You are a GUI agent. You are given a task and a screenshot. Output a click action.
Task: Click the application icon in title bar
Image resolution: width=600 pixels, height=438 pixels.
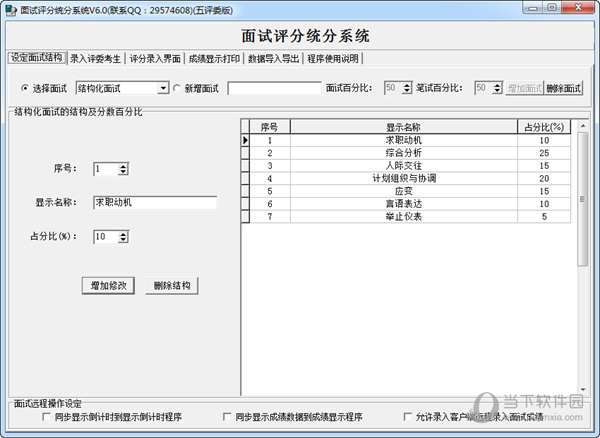click(10, 8)
